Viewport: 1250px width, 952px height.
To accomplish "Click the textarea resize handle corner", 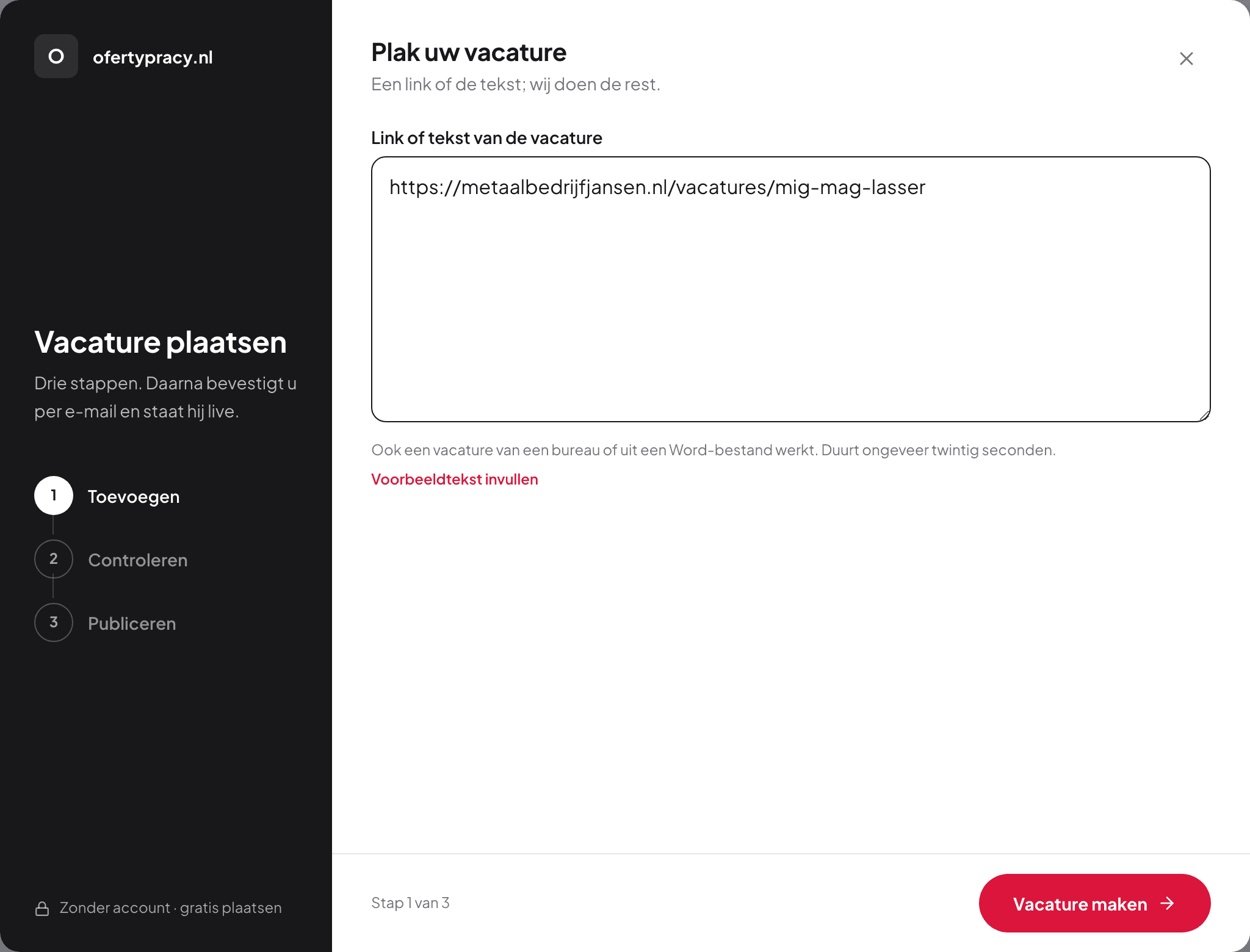I will point(1204,416).
